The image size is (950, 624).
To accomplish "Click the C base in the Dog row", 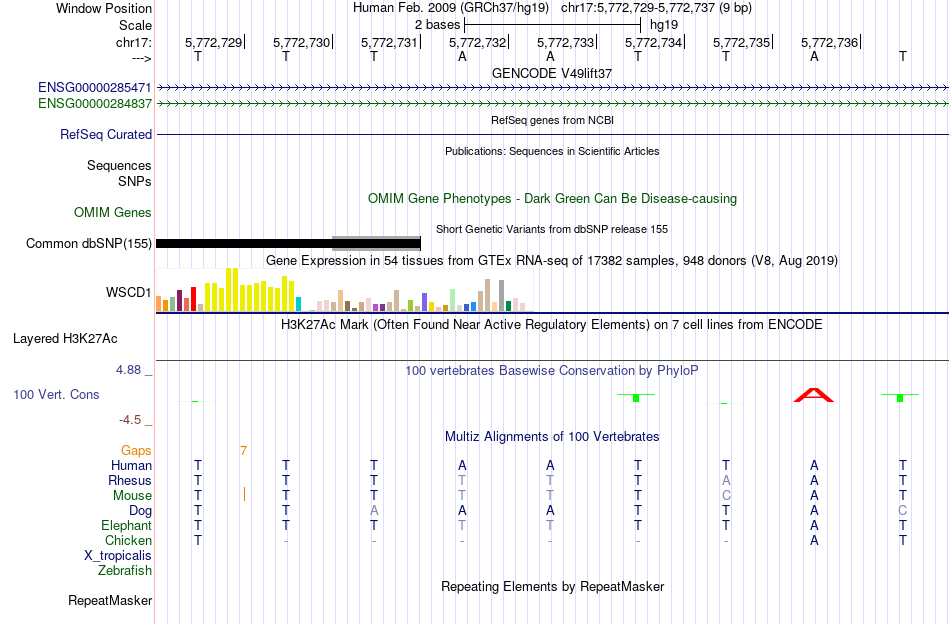I will (x=902, y=511).
